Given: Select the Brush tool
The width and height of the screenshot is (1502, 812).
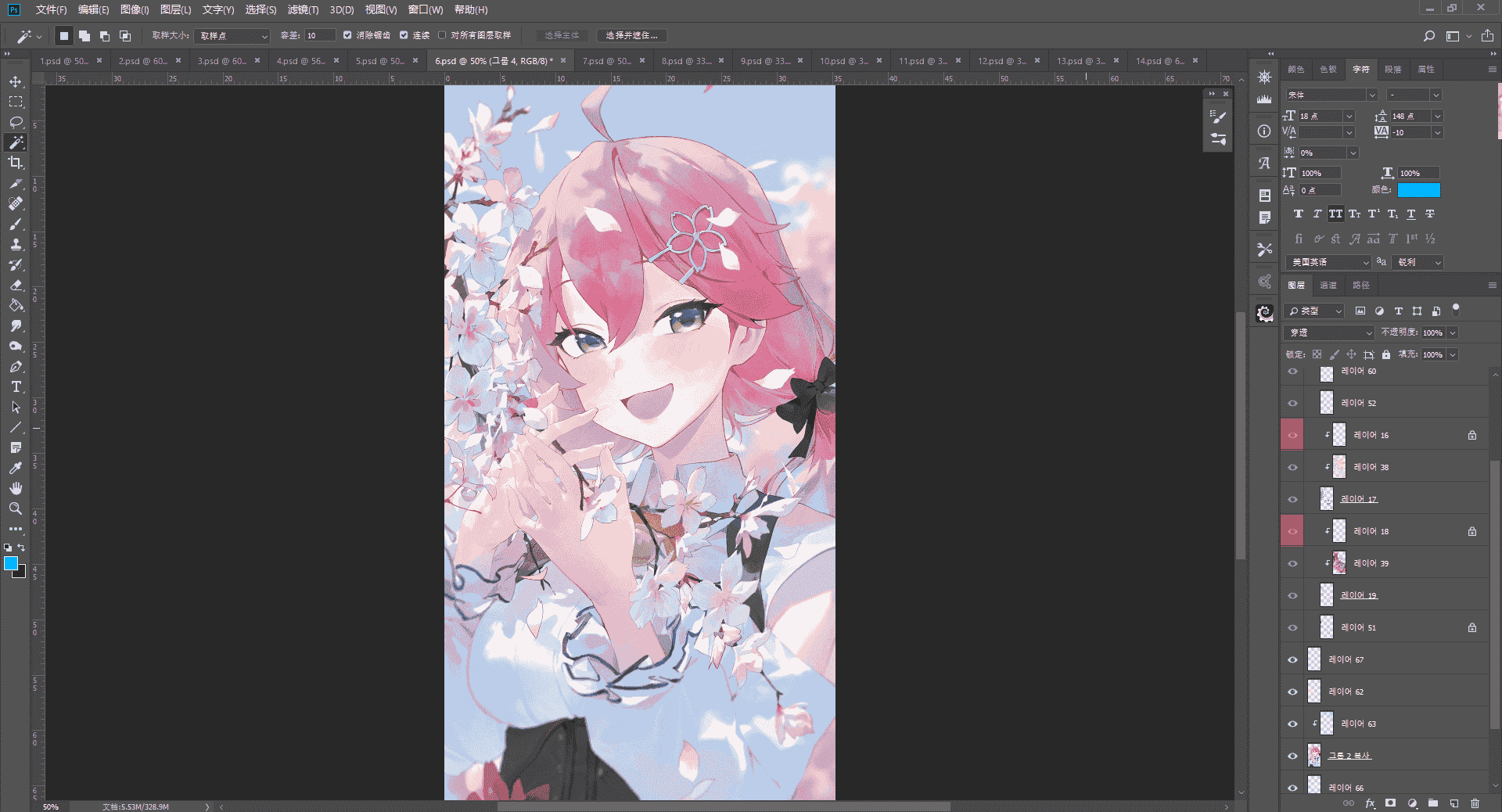Looking at the screenshot, I should point(16,224).
